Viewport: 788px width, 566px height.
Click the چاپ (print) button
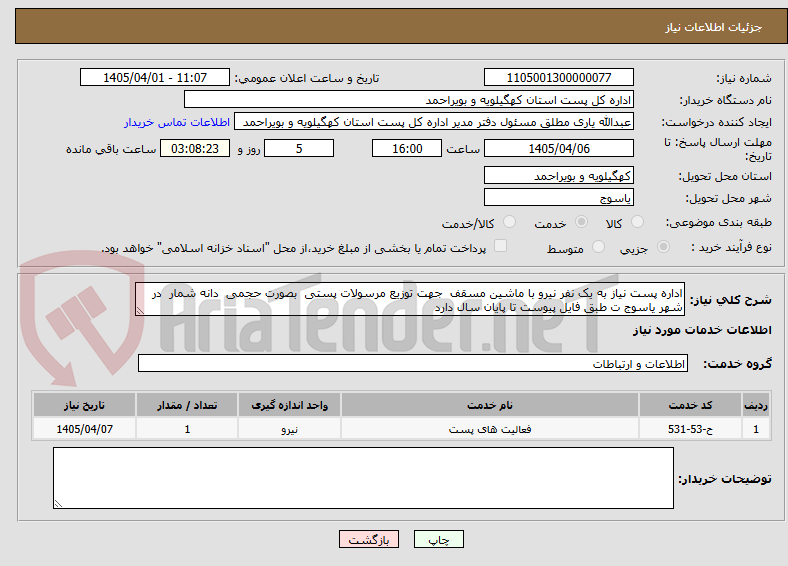[x=438, y=539]
